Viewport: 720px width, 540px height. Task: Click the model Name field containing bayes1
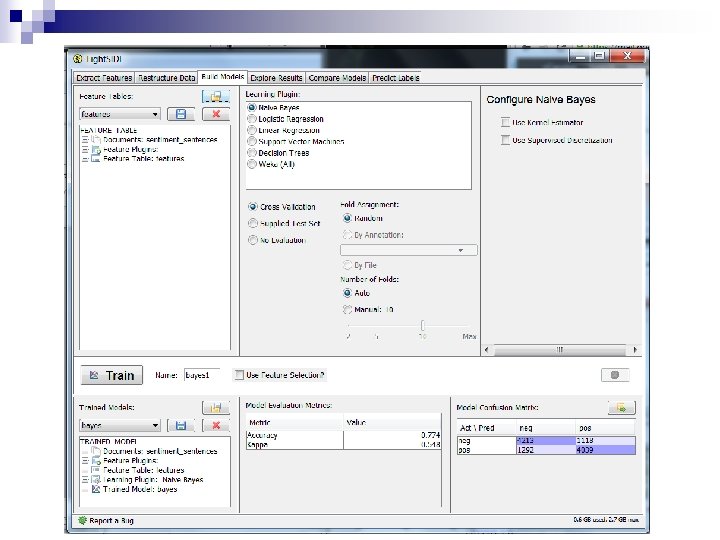tap(202, 375)
